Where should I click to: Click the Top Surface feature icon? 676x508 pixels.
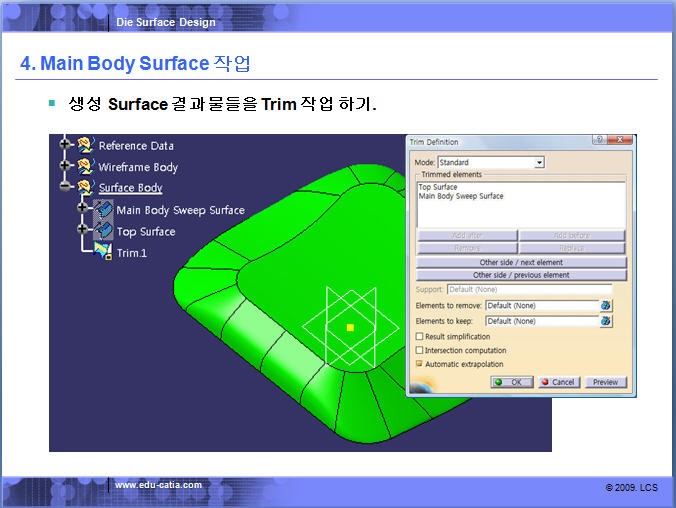tap(103, 231)
